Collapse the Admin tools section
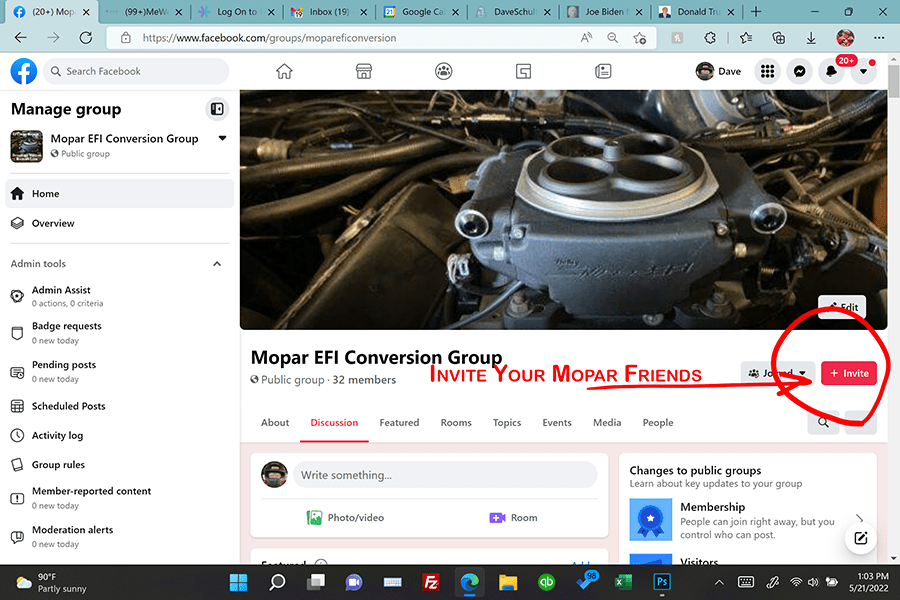The width and height of the screenshot is (900, 600). point(217,264)
